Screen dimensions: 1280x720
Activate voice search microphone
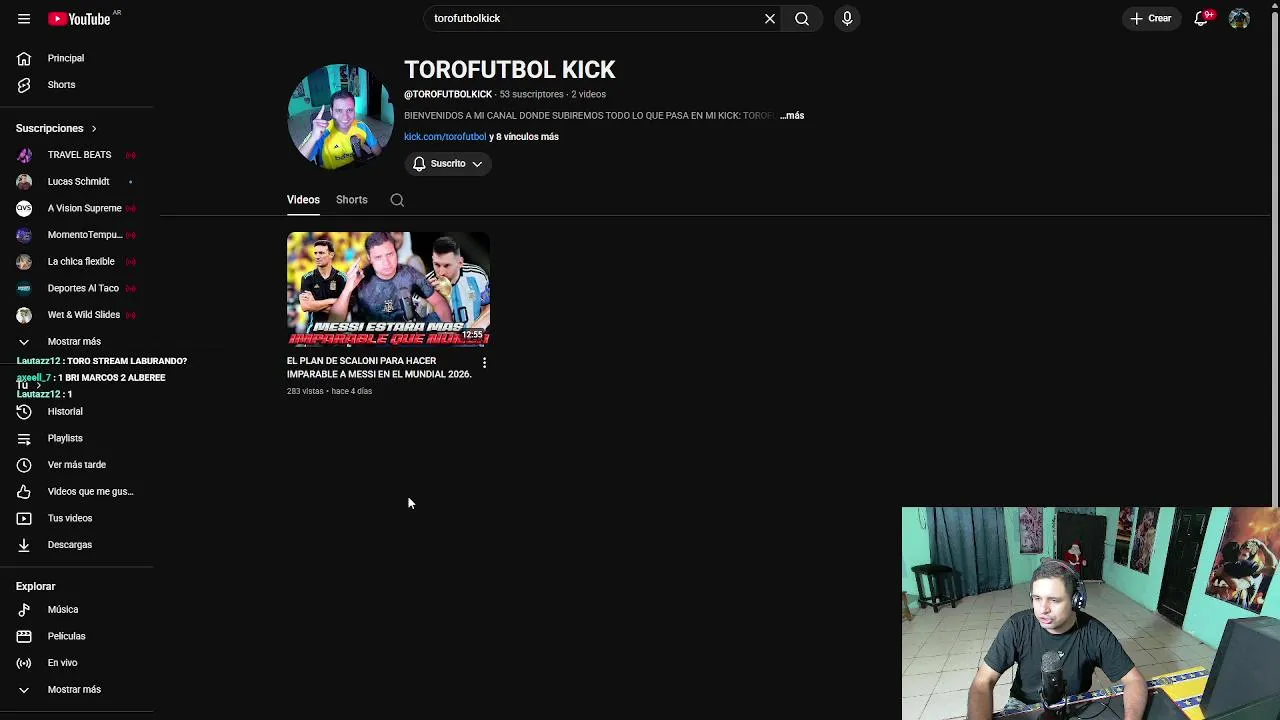[x=847, y=18]
